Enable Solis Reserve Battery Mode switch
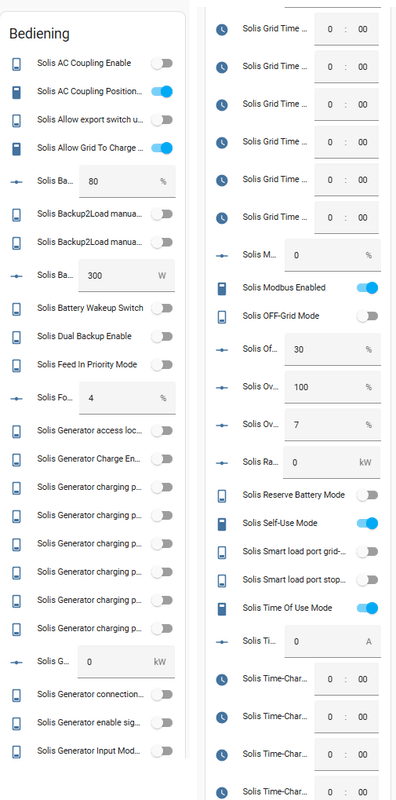396x800 pixels. click(x=367, y=495)
